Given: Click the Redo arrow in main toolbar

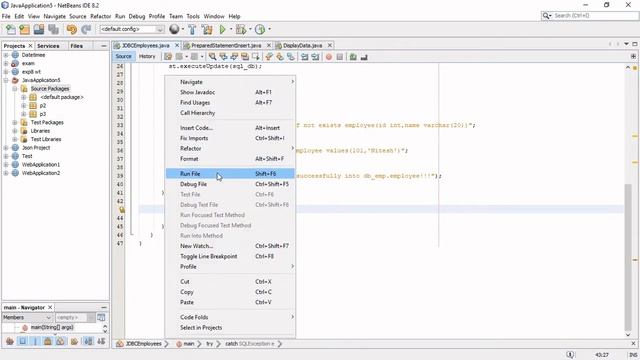Looking at the screenshot, I should (x=86, y=29).
